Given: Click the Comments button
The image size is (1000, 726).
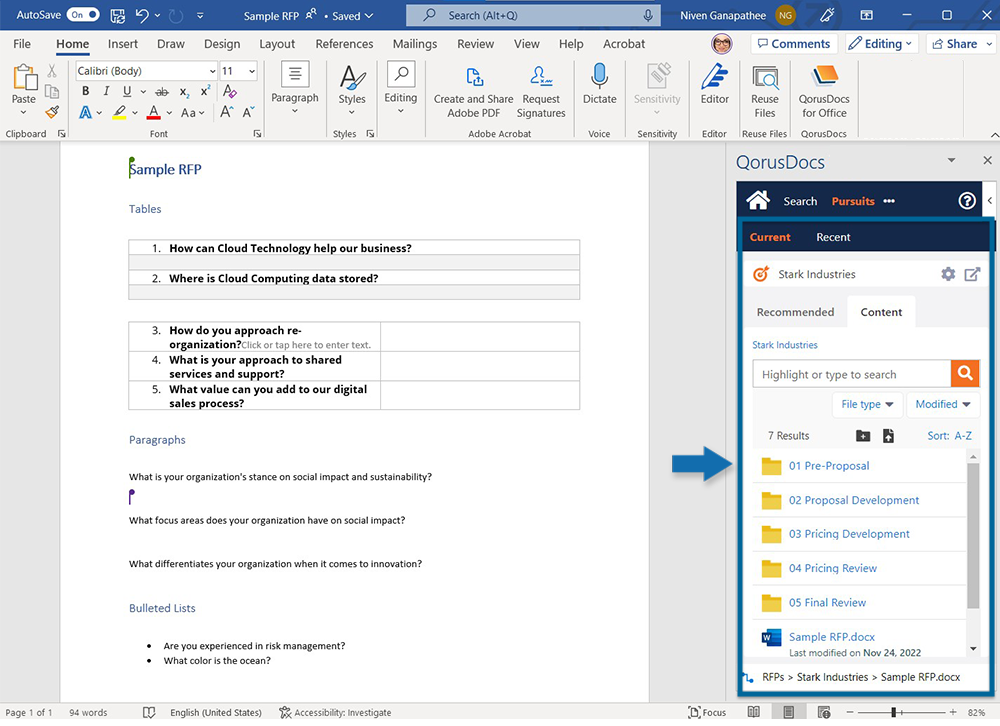Looking at the screenshot, I should 793,44.
